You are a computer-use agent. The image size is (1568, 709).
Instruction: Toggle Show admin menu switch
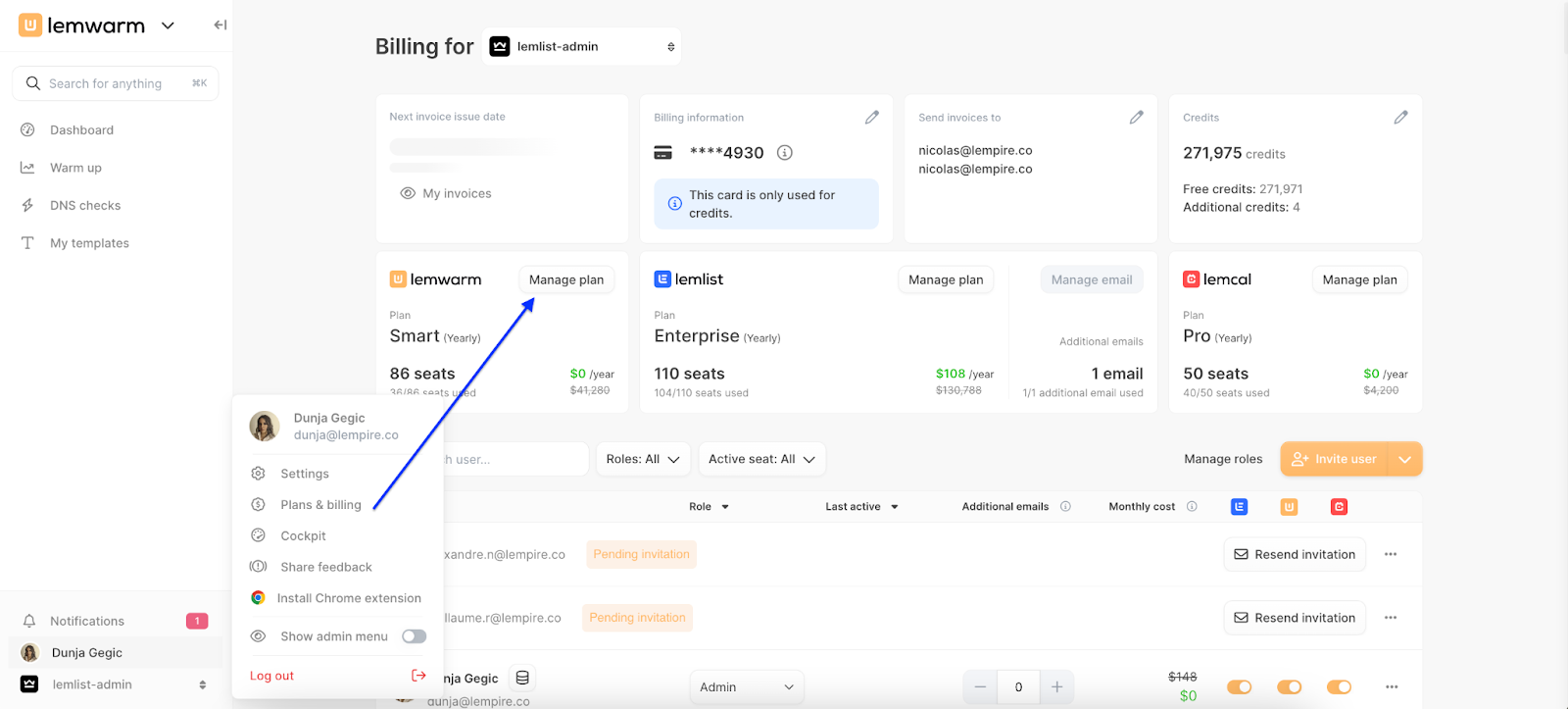pyautogui.click(x=415, y=636)
